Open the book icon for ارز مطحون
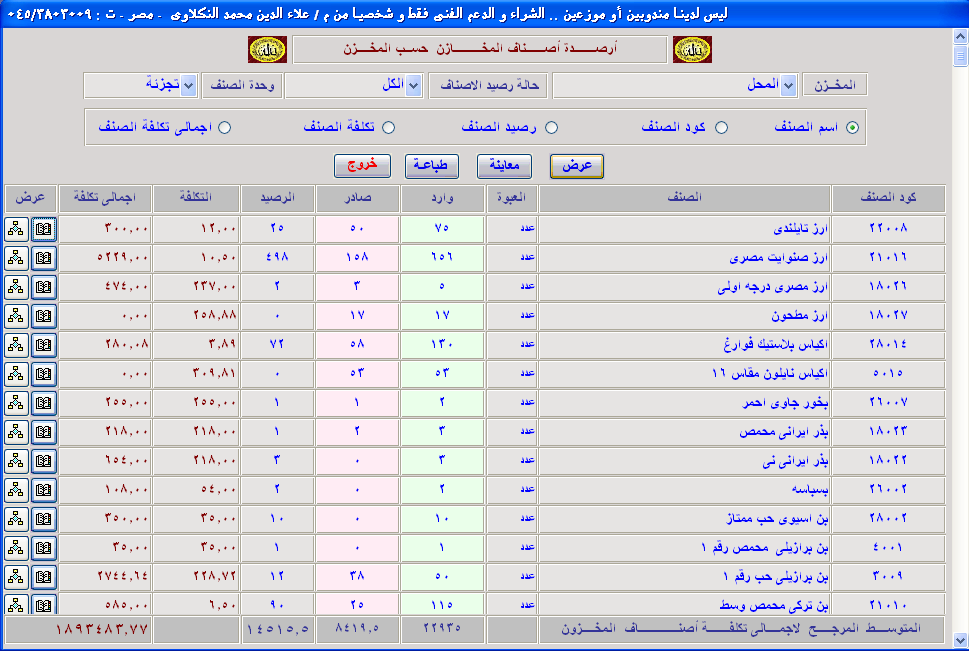Viewport: 969px width, 651px height. pos(43,315)
